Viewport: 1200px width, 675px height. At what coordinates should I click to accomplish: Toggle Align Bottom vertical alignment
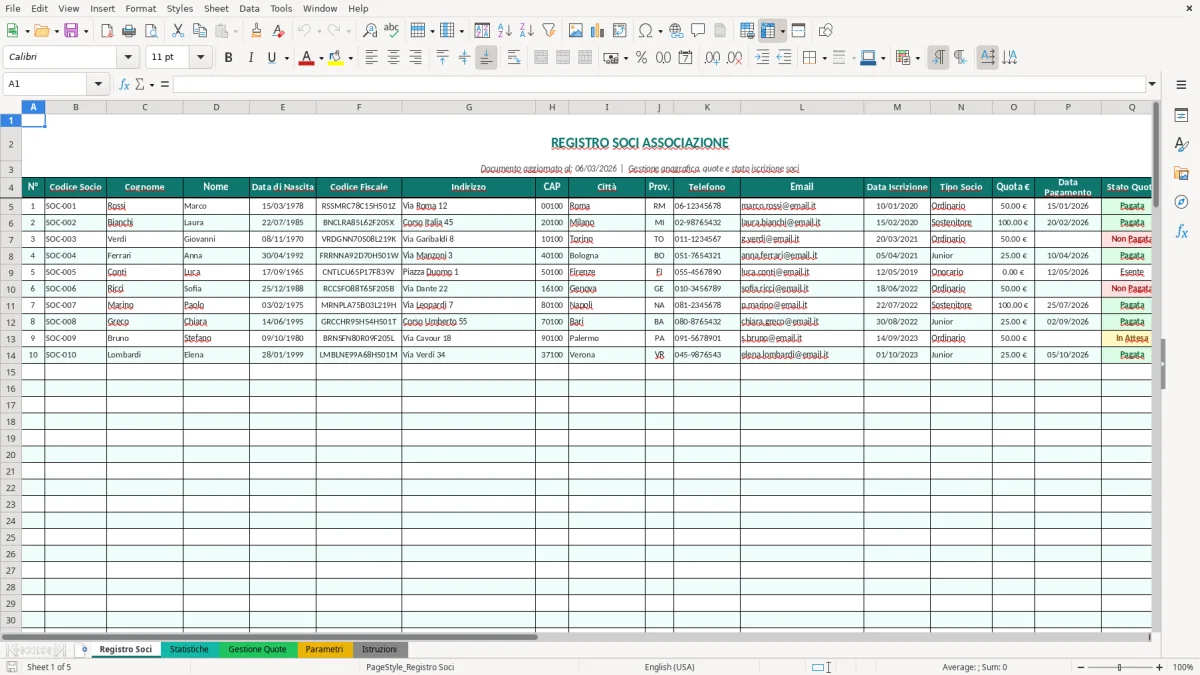pos(486,58)
